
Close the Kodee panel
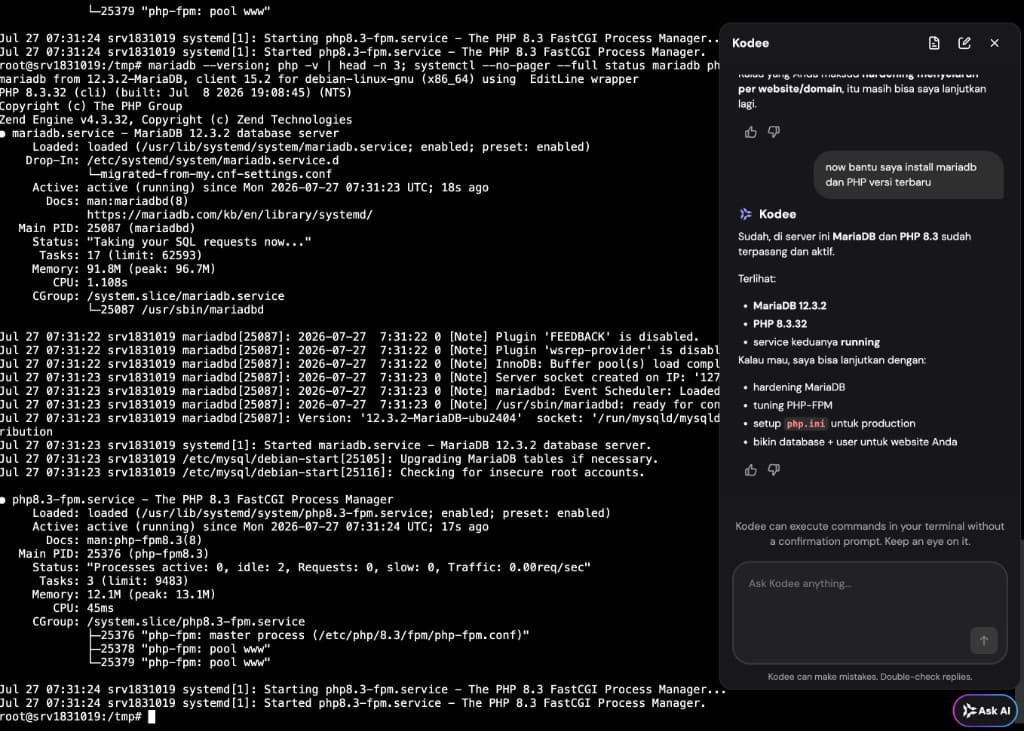(x=994, y=43)
